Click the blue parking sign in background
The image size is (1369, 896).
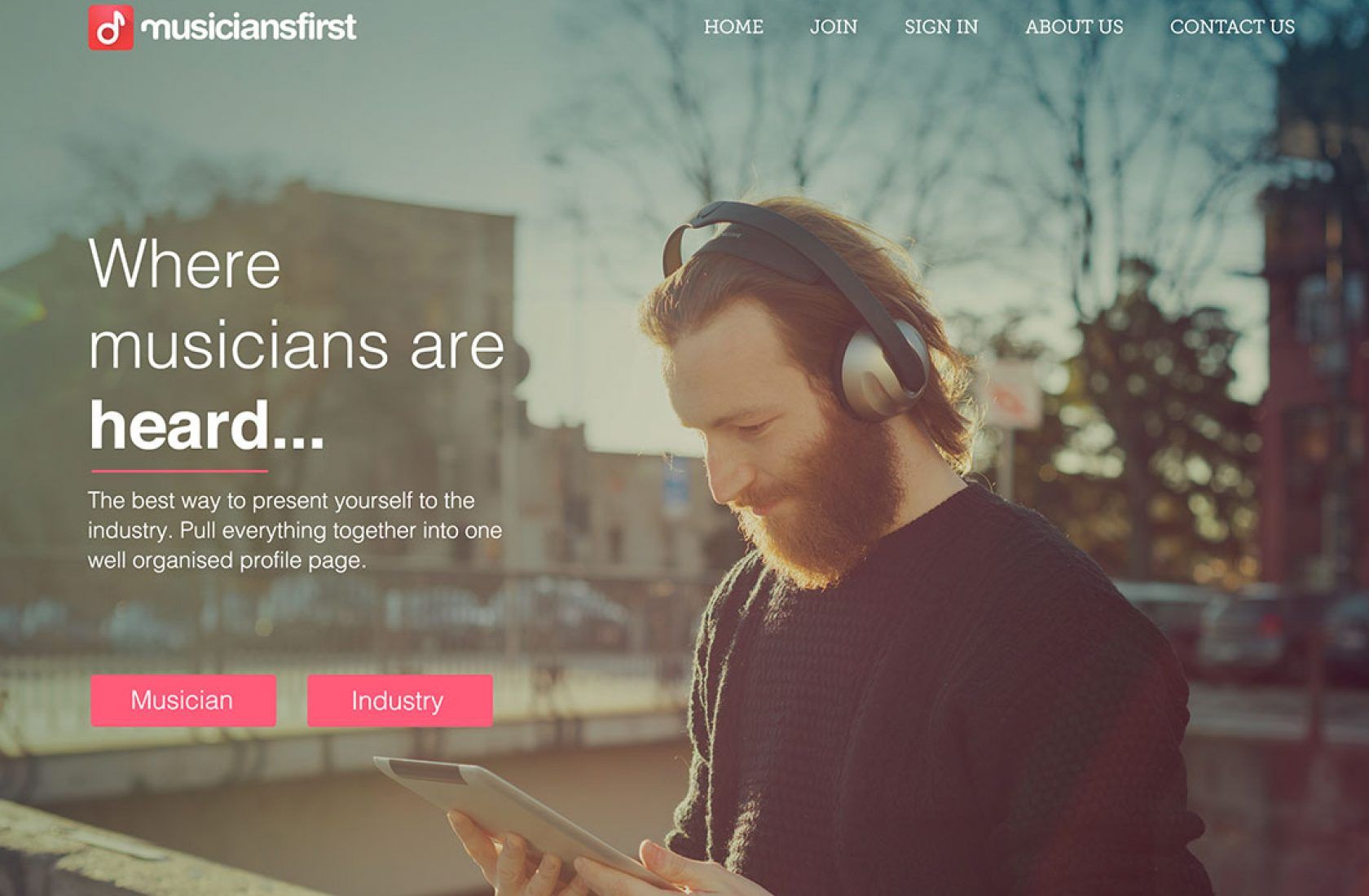pos(676,488)
